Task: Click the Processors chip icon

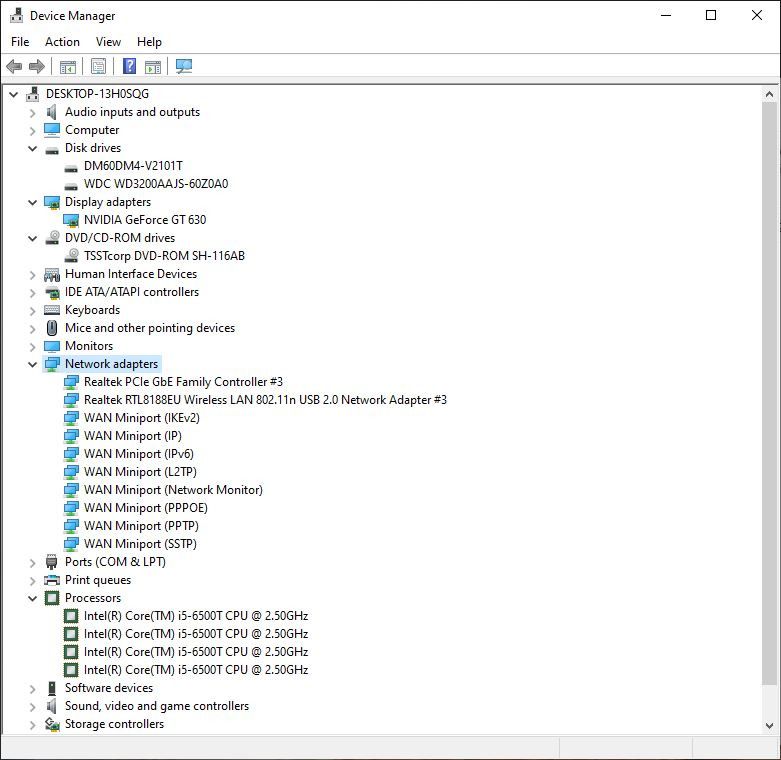Action: point(52,598)
